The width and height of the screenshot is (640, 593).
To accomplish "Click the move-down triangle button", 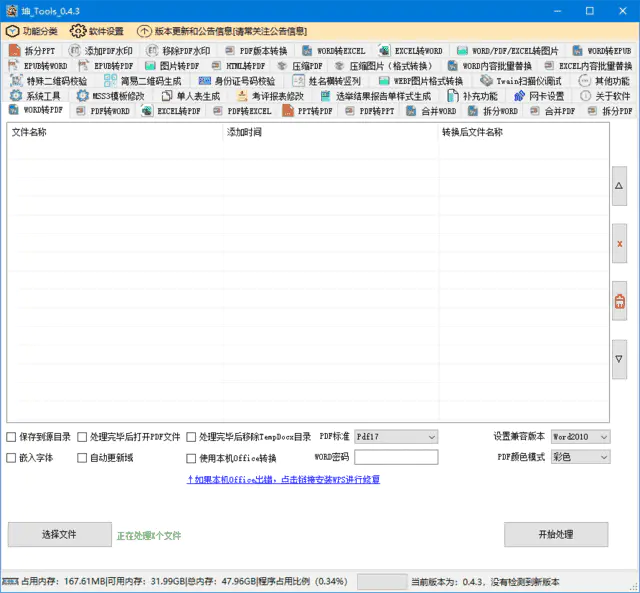I will (619, 358).
